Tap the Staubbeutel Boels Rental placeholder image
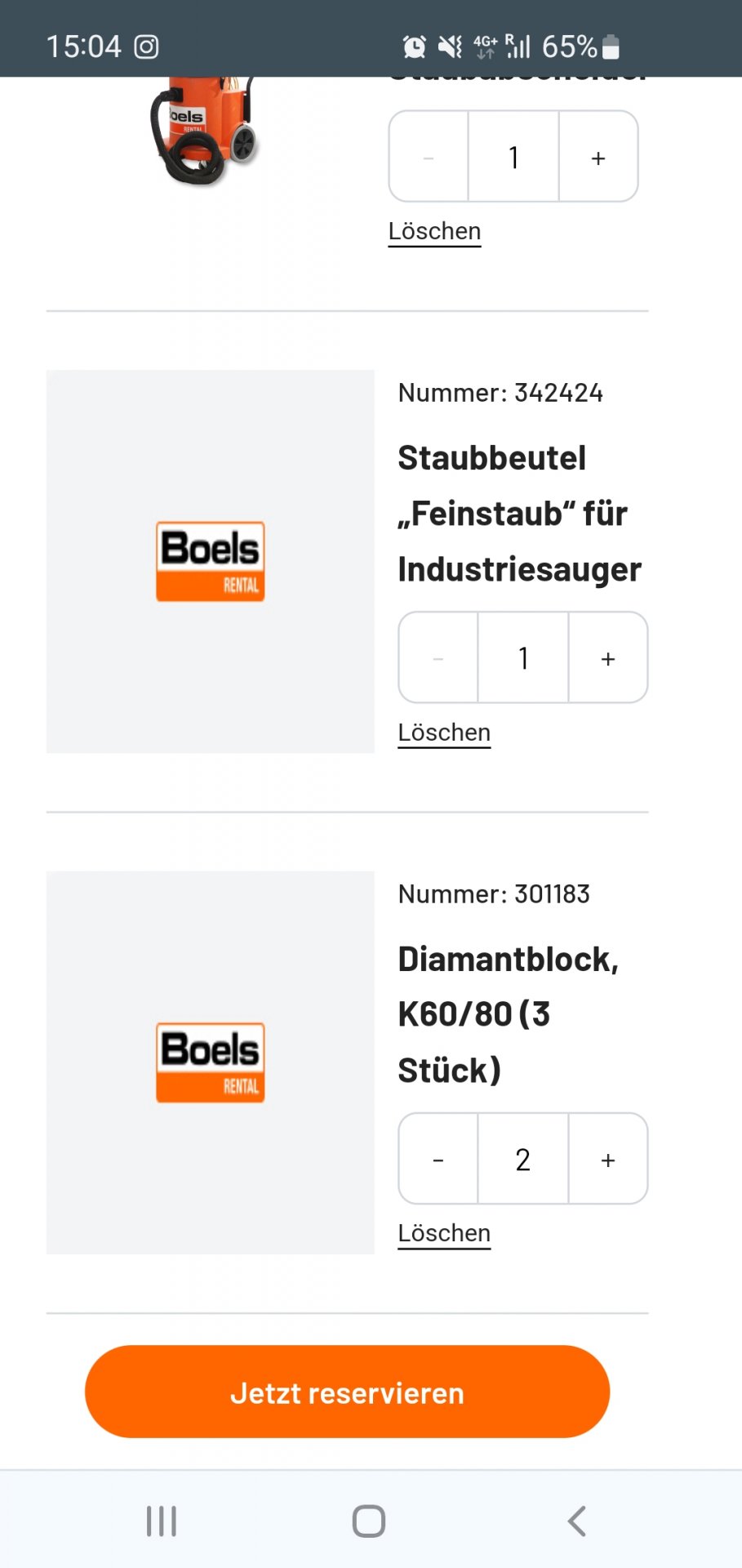Viewport: 742px width, 1568px height. (x=211, y=562)
